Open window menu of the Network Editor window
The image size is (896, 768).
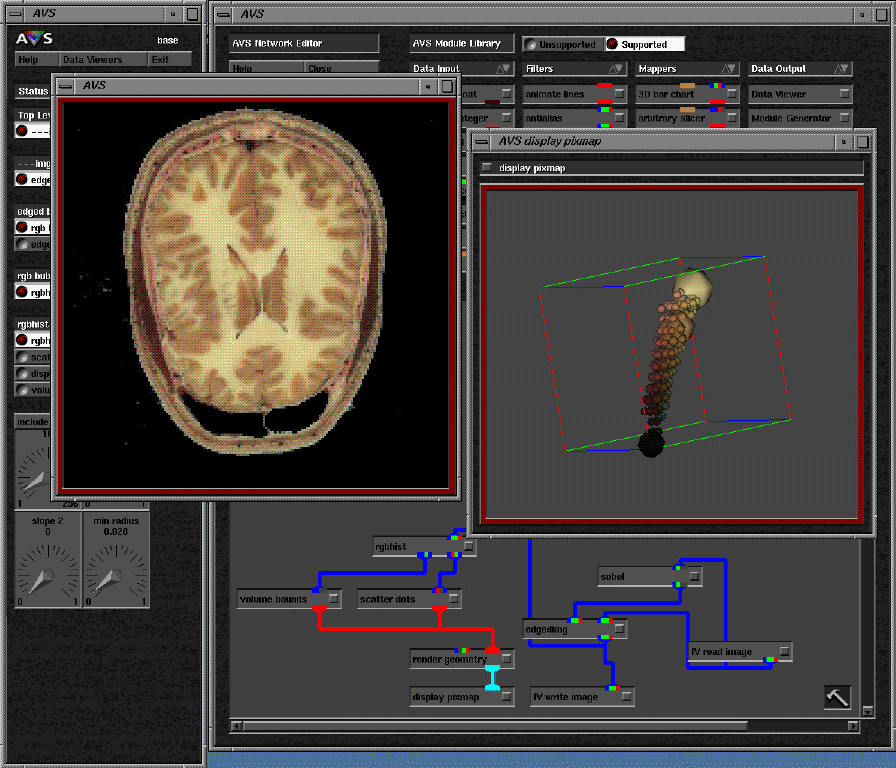click(x=224, y=14)
